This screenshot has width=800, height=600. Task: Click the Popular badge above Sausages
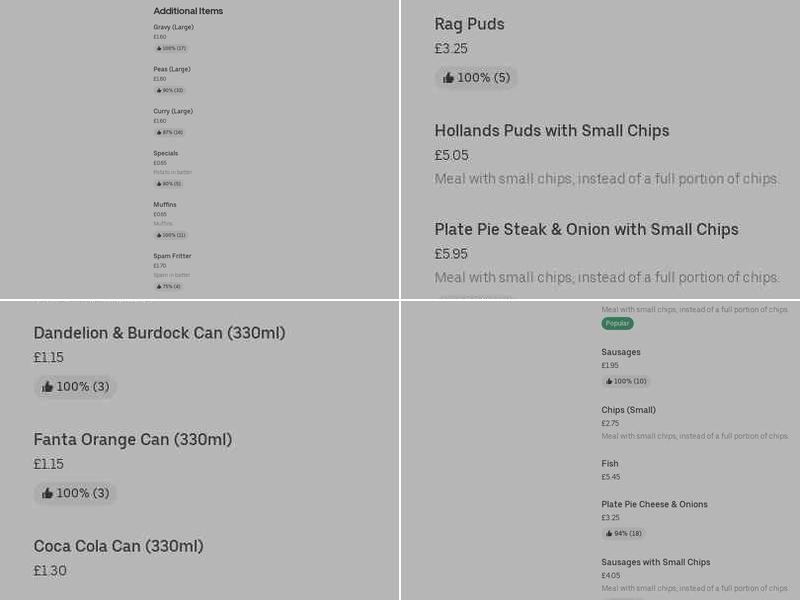tap(617, 323)
